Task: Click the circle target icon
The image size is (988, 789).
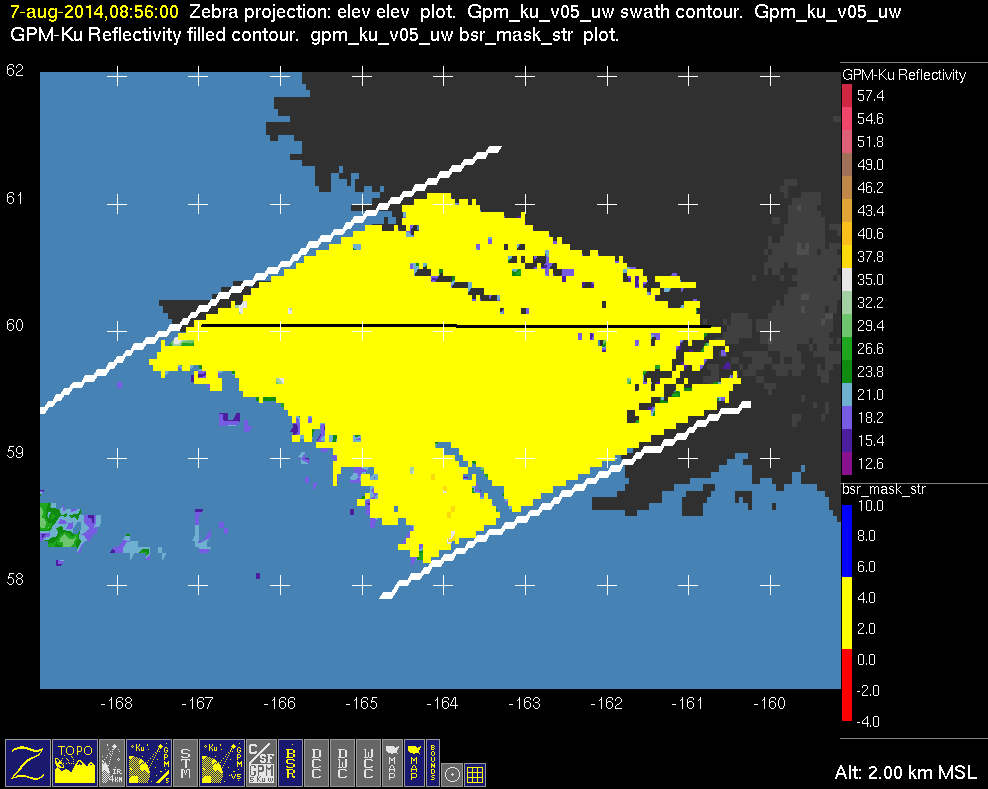Action: click(x=452, y=773)
